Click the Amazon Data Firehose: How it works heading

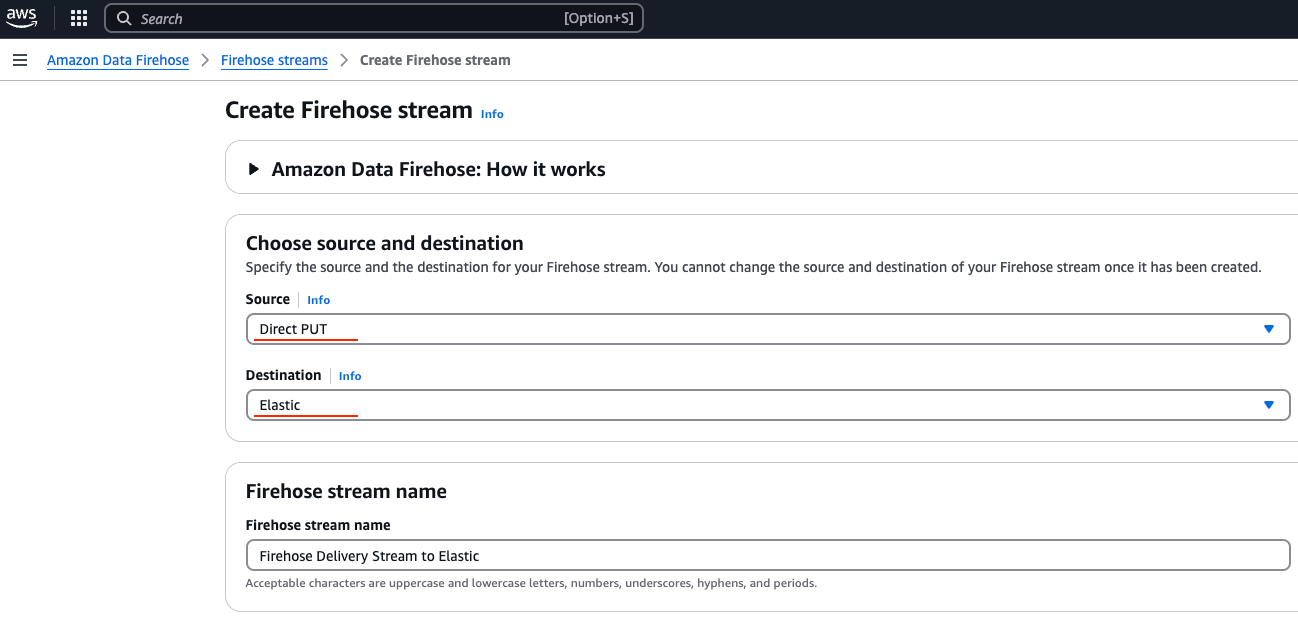tap(438, 169)
